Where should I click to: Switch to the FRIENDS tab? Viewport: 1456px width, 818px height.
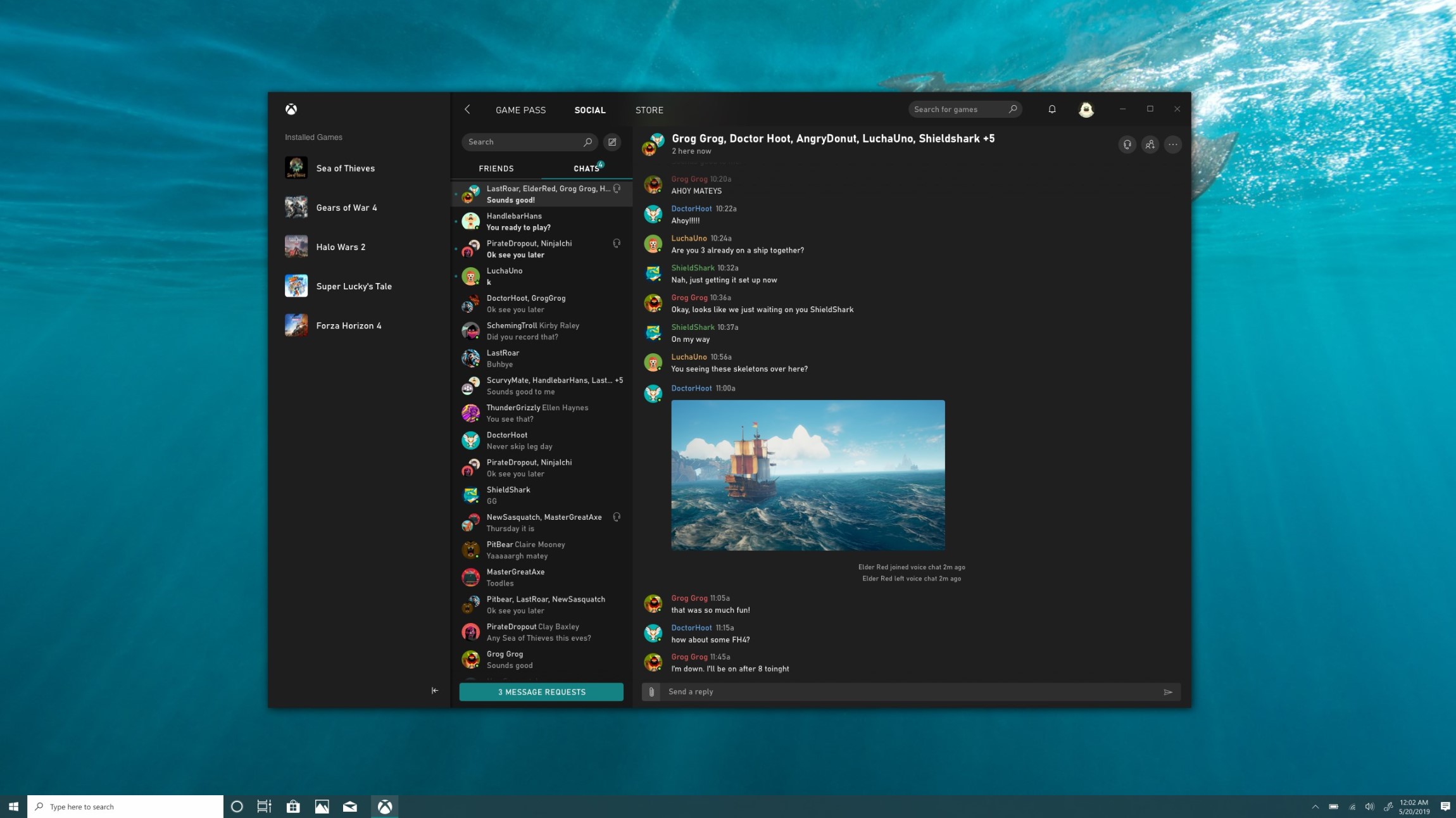click(x=496, y=168)
